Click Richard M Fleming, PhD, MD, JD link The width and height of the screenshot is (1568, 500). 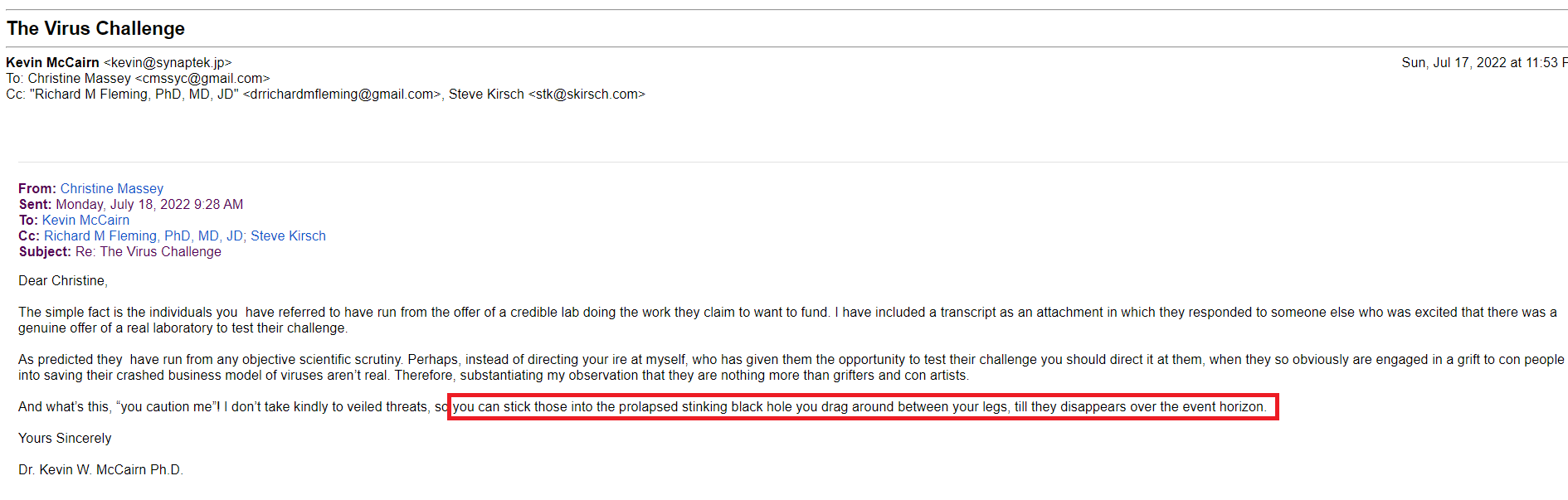(x=144, y=235)
